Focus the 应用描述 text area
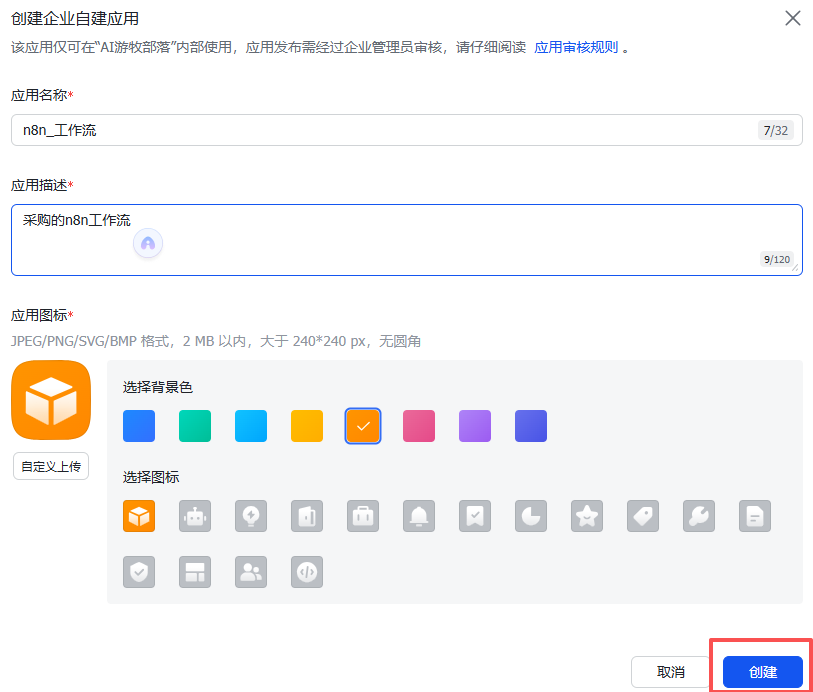 tap(406, 240)
